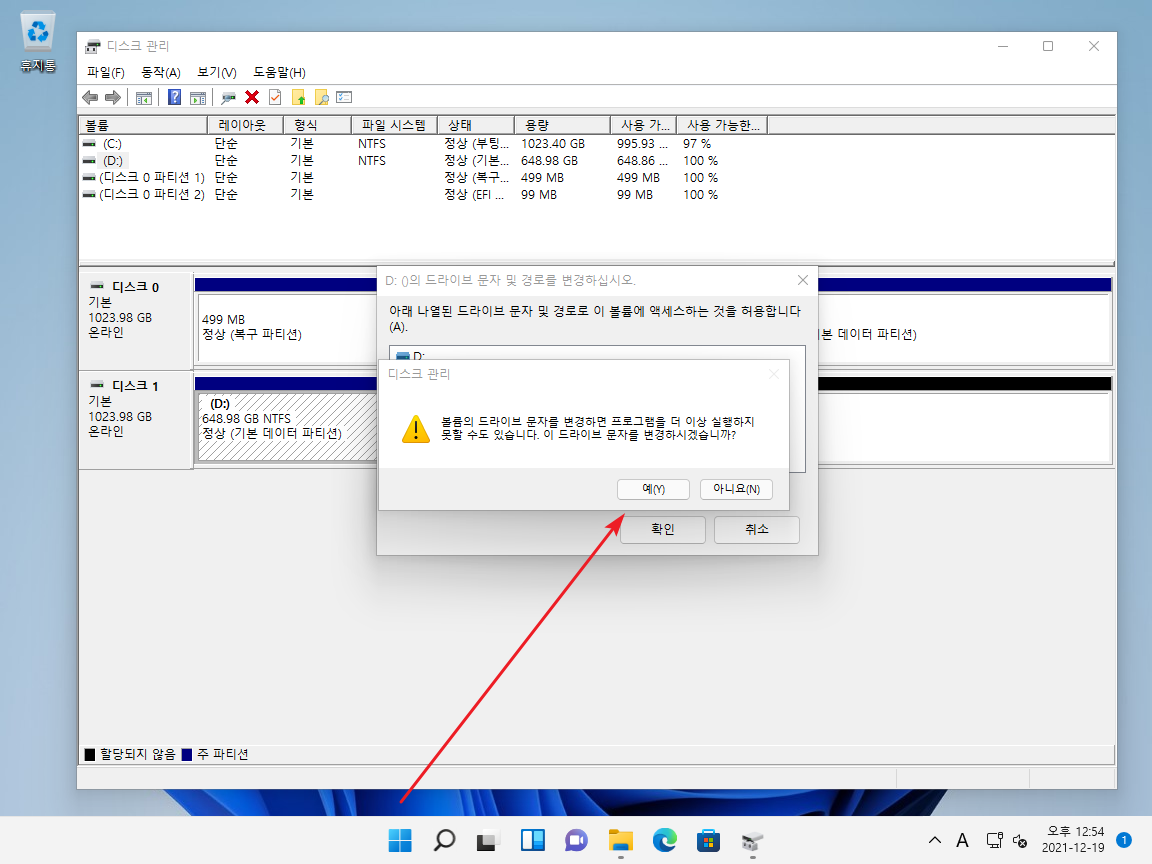The width and height of the screenshot is (1152, 864).
Task: Open the Widgets taskbar icon
Action: pyautogui.click(x=533, y=840)
